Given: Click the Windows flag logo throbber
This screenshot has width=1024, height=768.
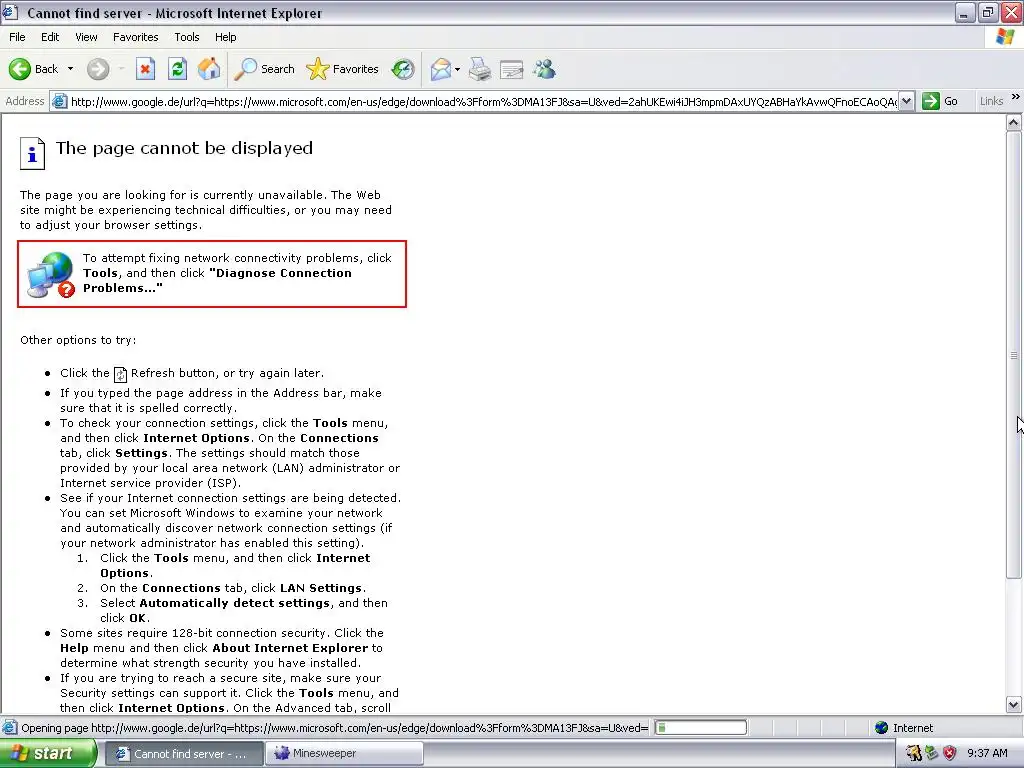Looking at the screenshot, I should (x=1005, y=37).
